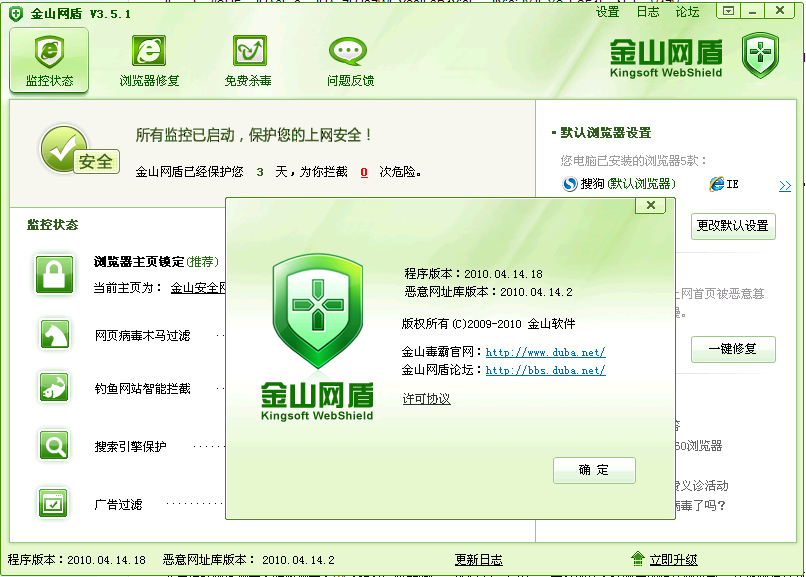
Task: Click the 浏览器主页锁定 heading text
Action: click(x=139, y=262)
